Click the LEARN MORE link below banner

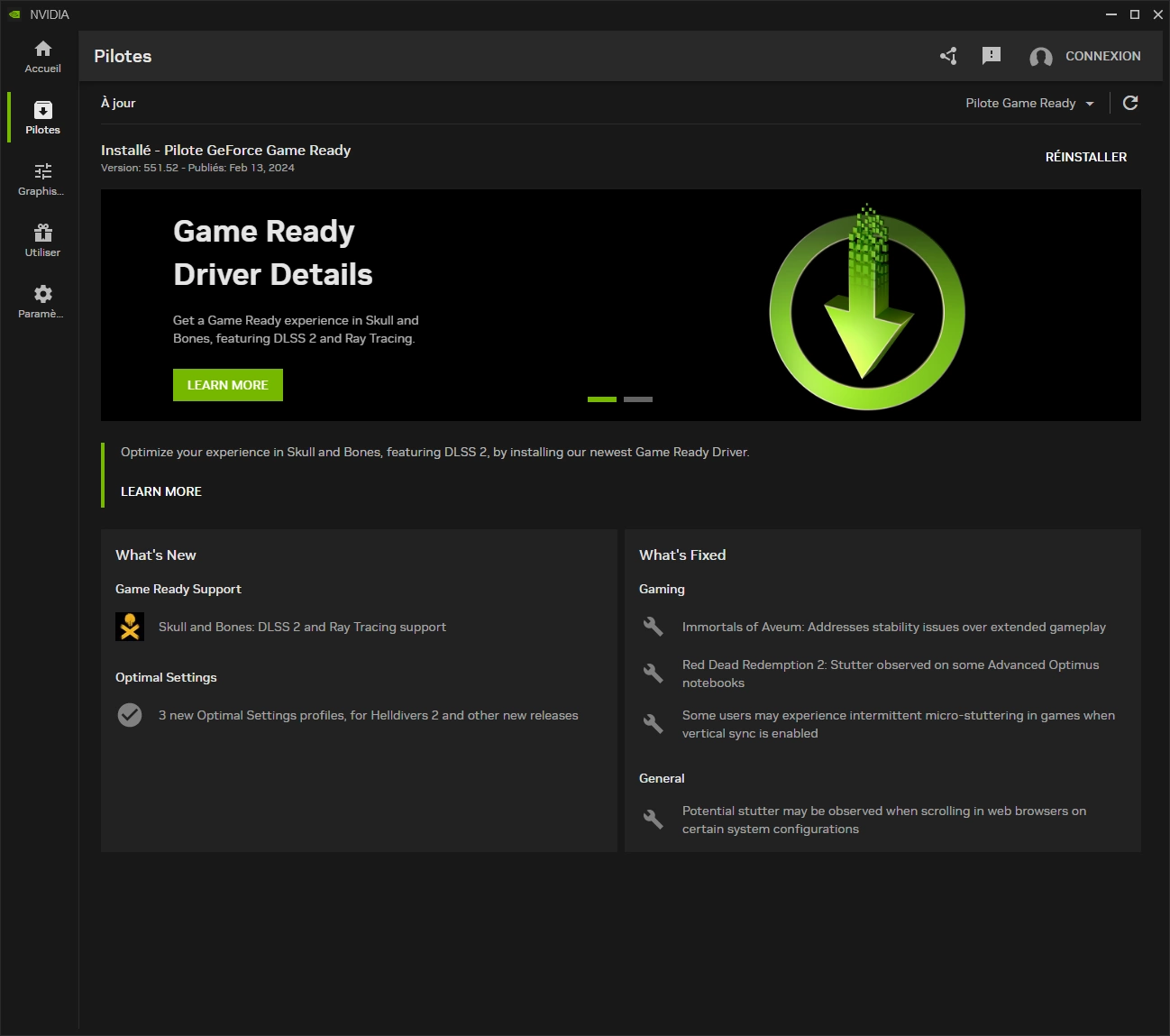[161, 491]
